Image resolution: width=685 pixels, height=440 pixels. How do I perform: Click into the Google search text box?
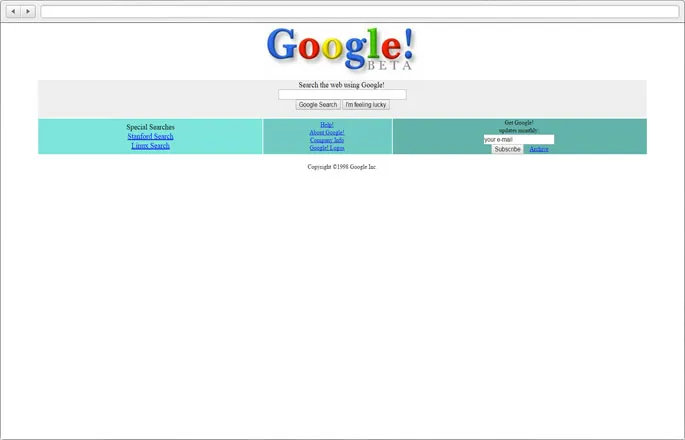pyautogui.click(x=342, y=94)
